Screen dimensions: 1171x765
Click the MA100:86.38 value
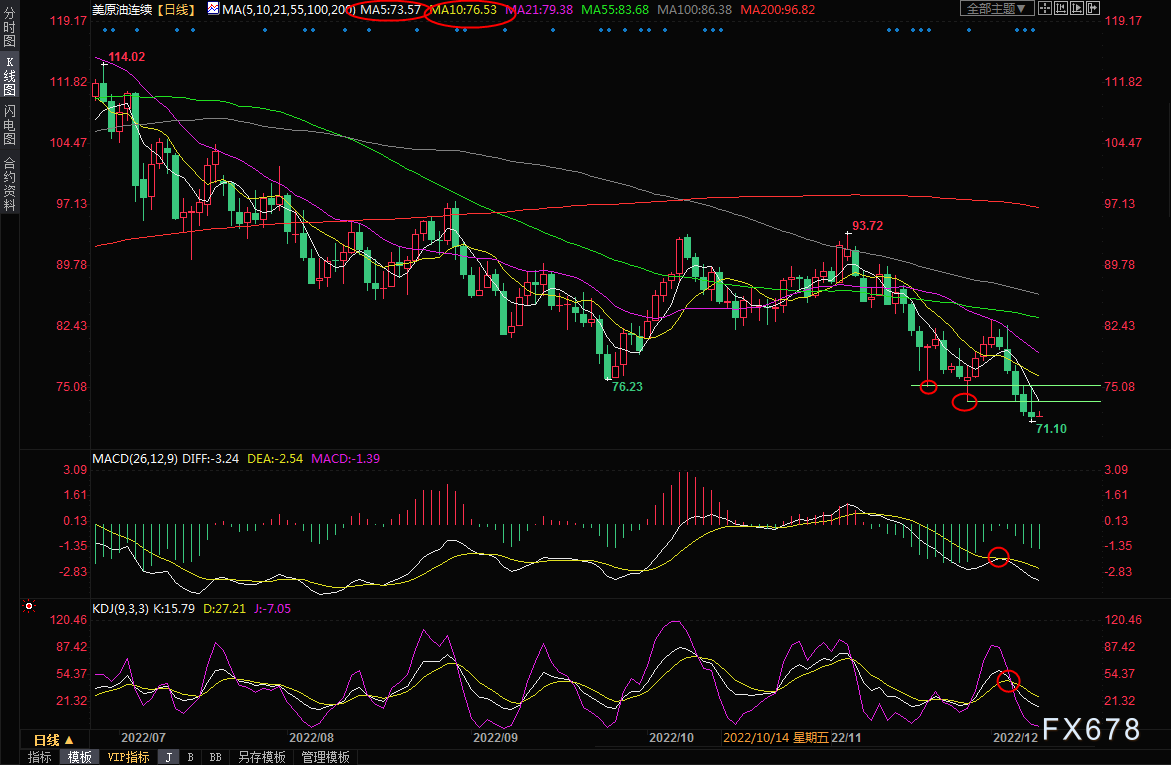[695, 10]
